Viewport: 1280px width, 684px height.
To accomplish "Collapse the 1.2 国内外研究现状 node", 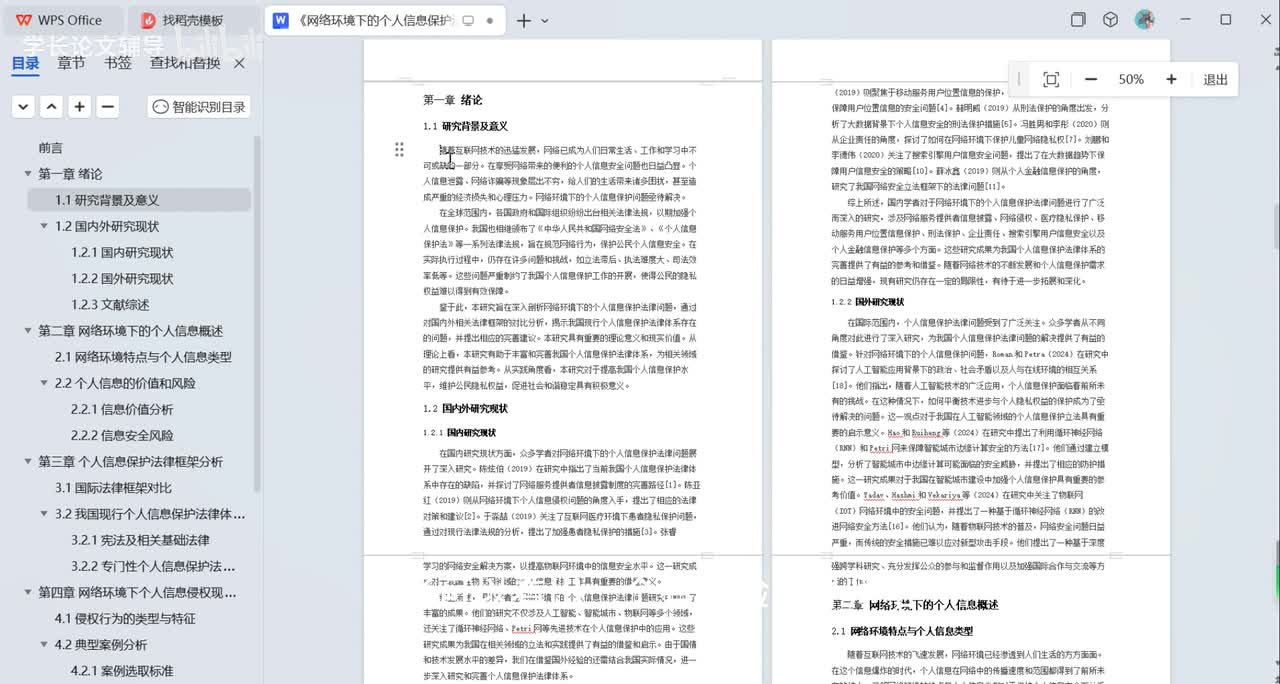I will [44, 226].
